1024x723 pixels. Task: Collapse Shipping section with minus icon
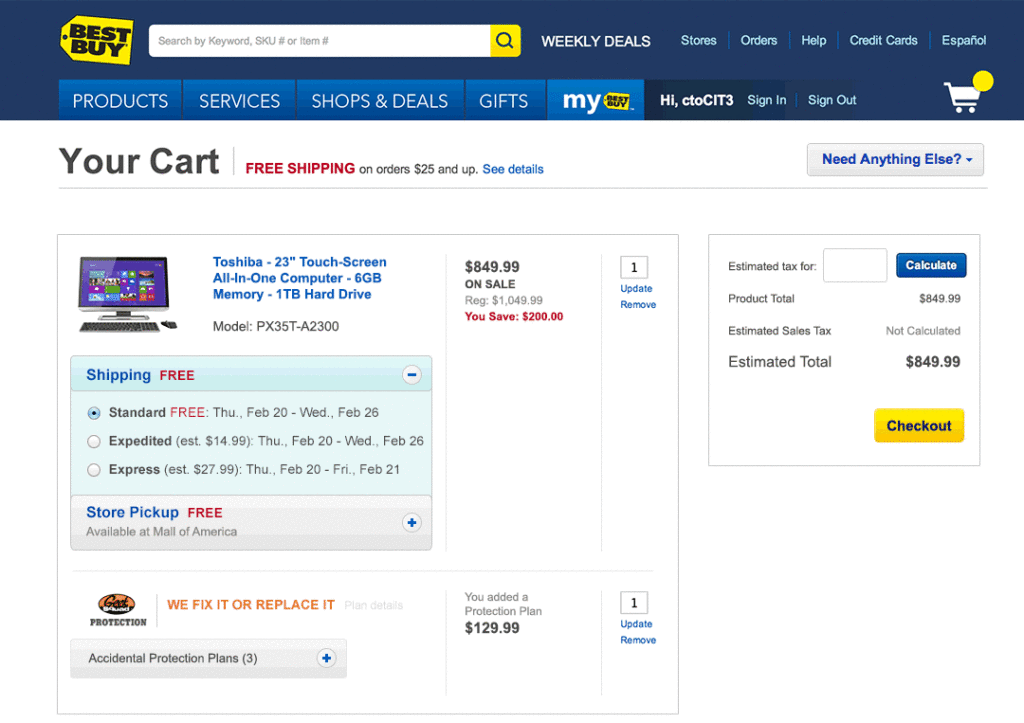coord(411,375)
